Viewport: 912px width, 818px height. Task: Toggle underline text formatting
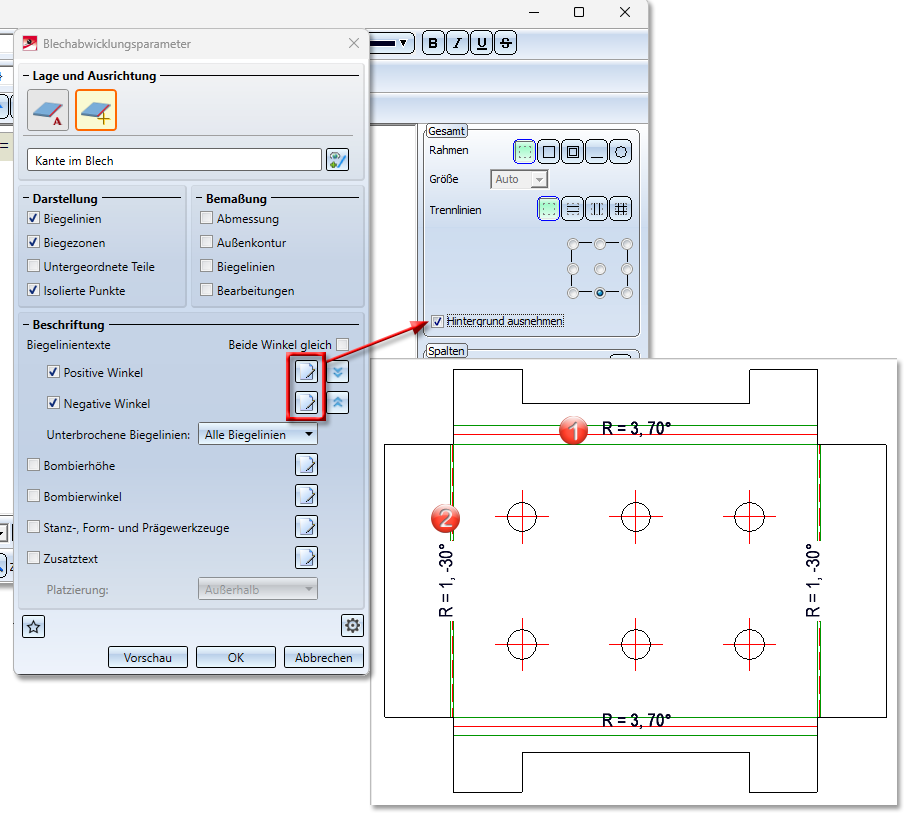[x=482, y=43]
